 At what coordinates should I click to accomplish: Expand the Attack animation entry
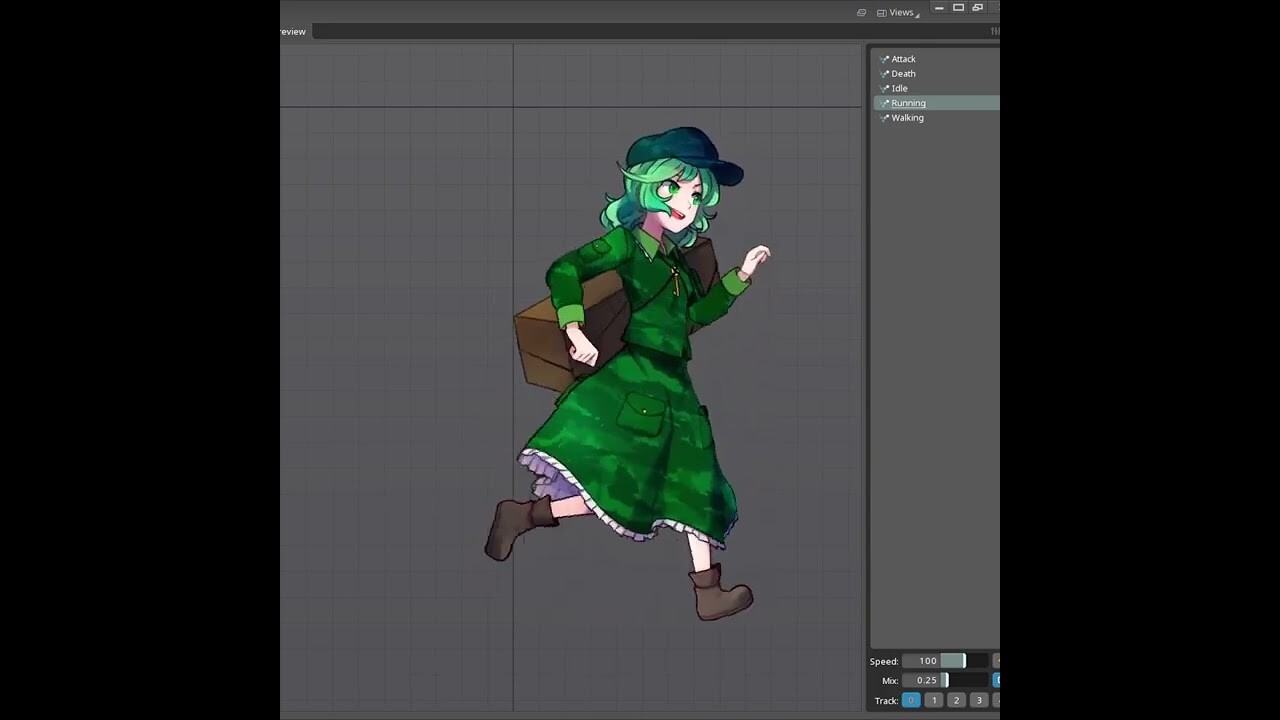point(877,59)
